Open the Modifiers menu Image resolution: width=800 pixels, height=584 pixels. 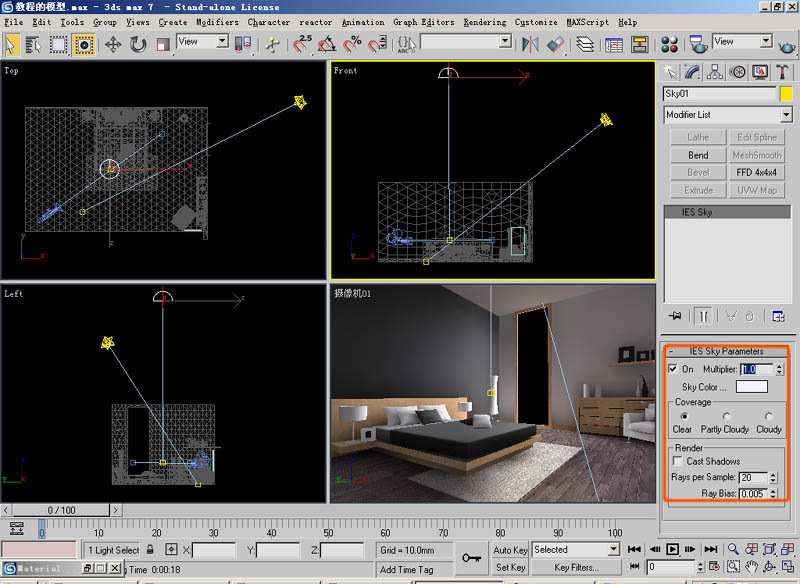[217, 22]
